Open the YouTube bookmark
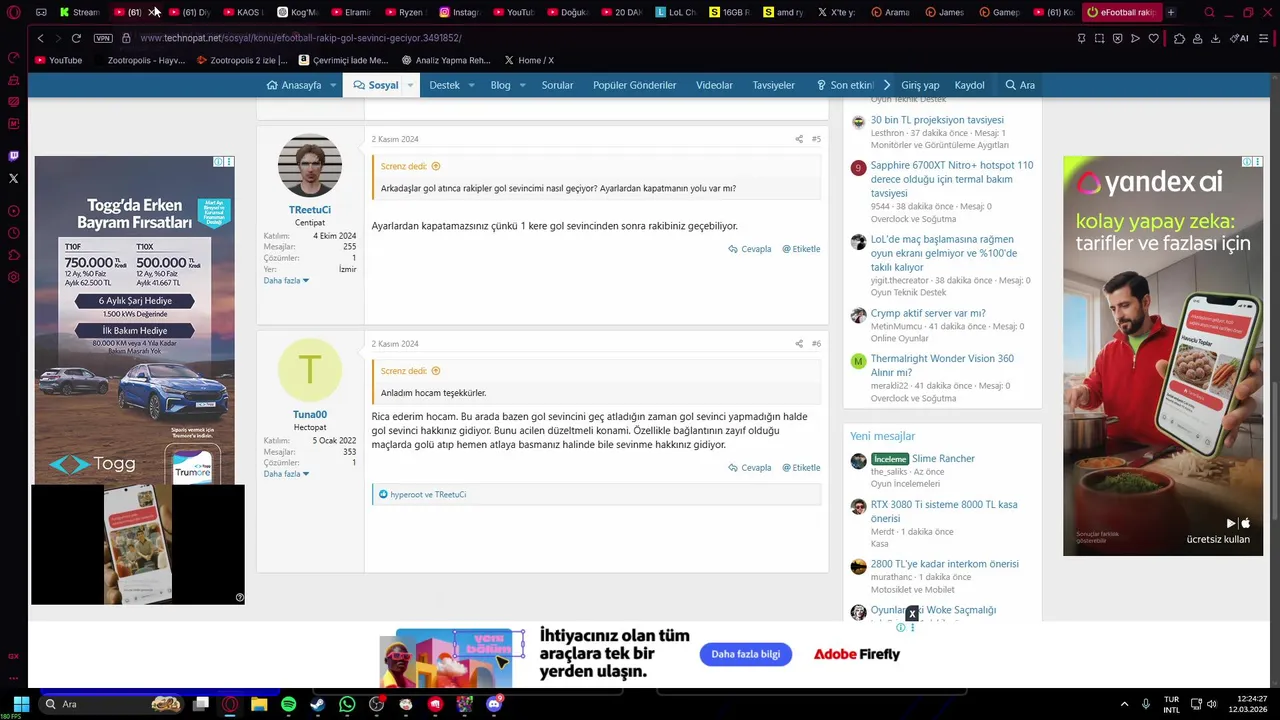The height and width of the screenshot is (720, 1280). point(58,60)
